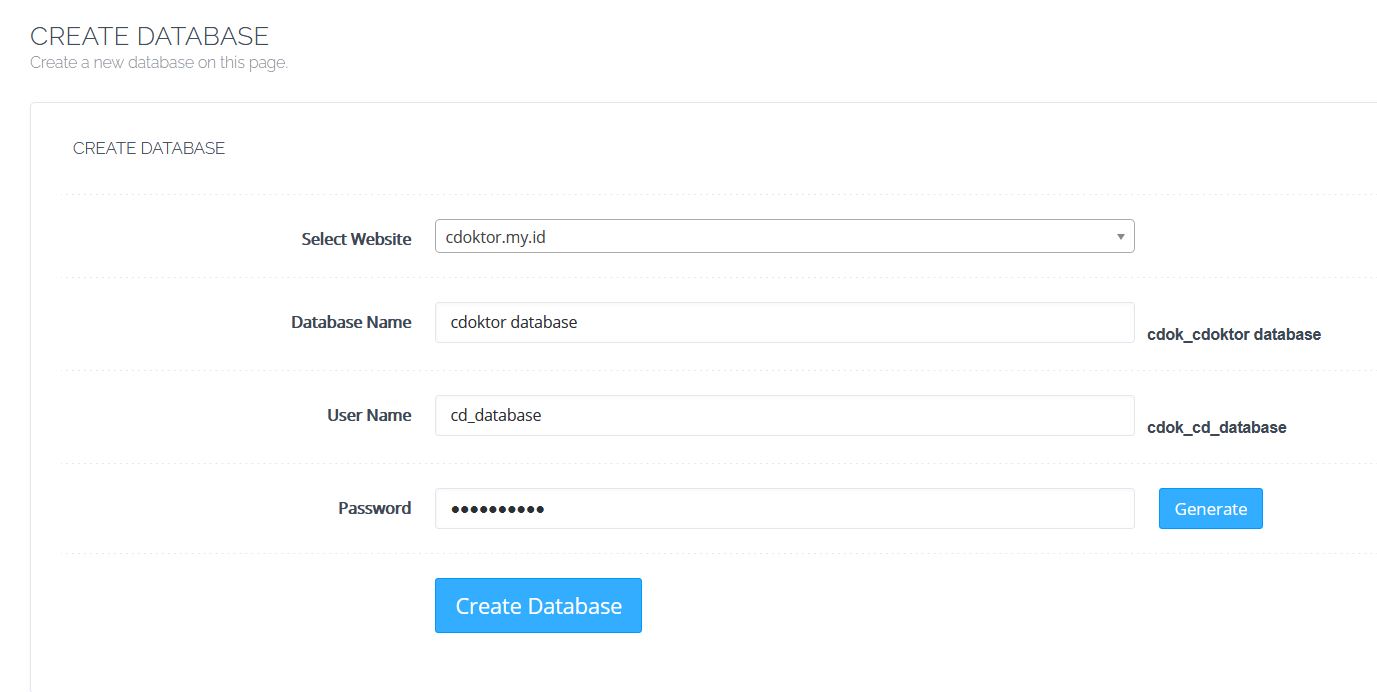This screenshot has height=692, width=1377.
Task: Click the Generate button for the password
Action: (x=1210, y=508)
